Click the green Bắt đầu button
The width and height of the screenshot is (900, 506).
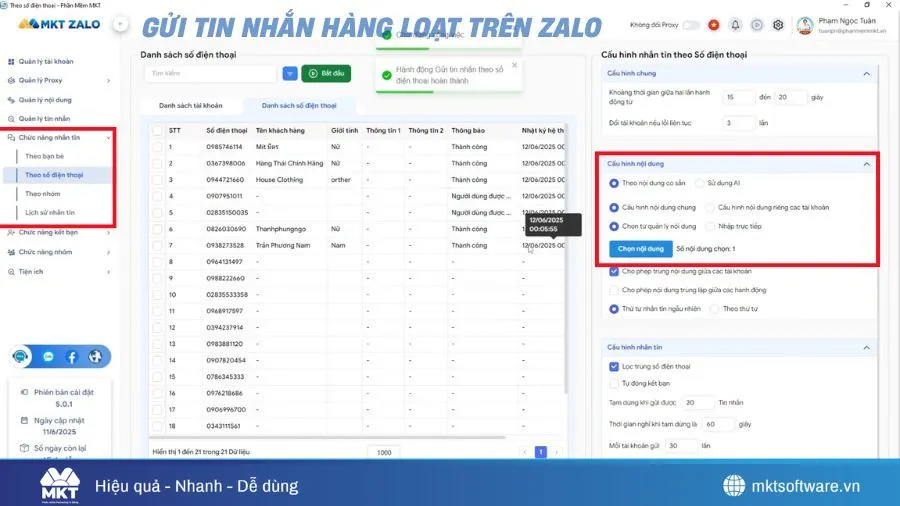click(x=326, y=73)
